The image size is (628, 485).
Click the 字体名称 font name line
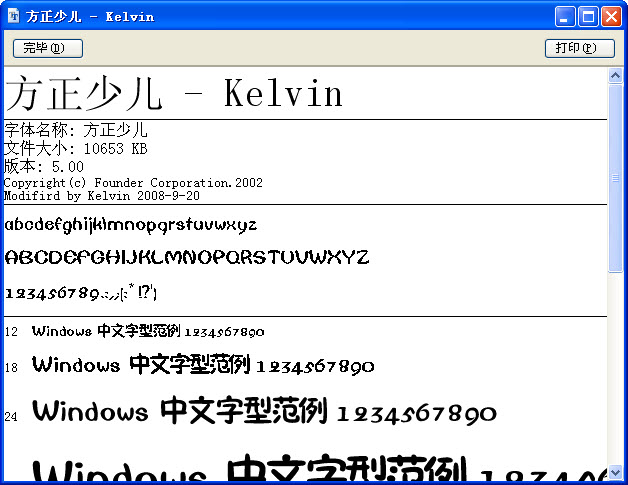[76, 130]
